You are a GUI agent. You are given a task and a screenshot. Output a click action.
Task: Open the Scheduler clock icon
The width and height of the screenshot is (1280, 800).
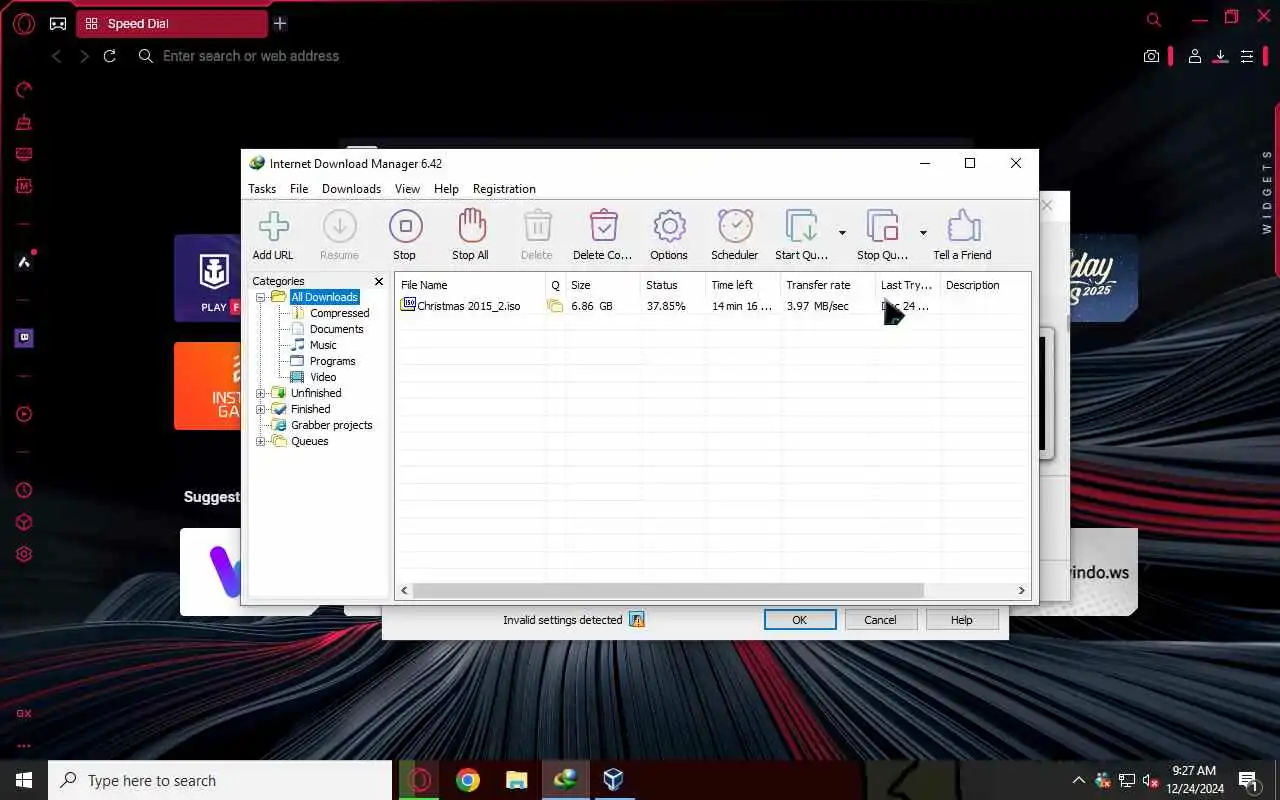[x=735, y=226]
